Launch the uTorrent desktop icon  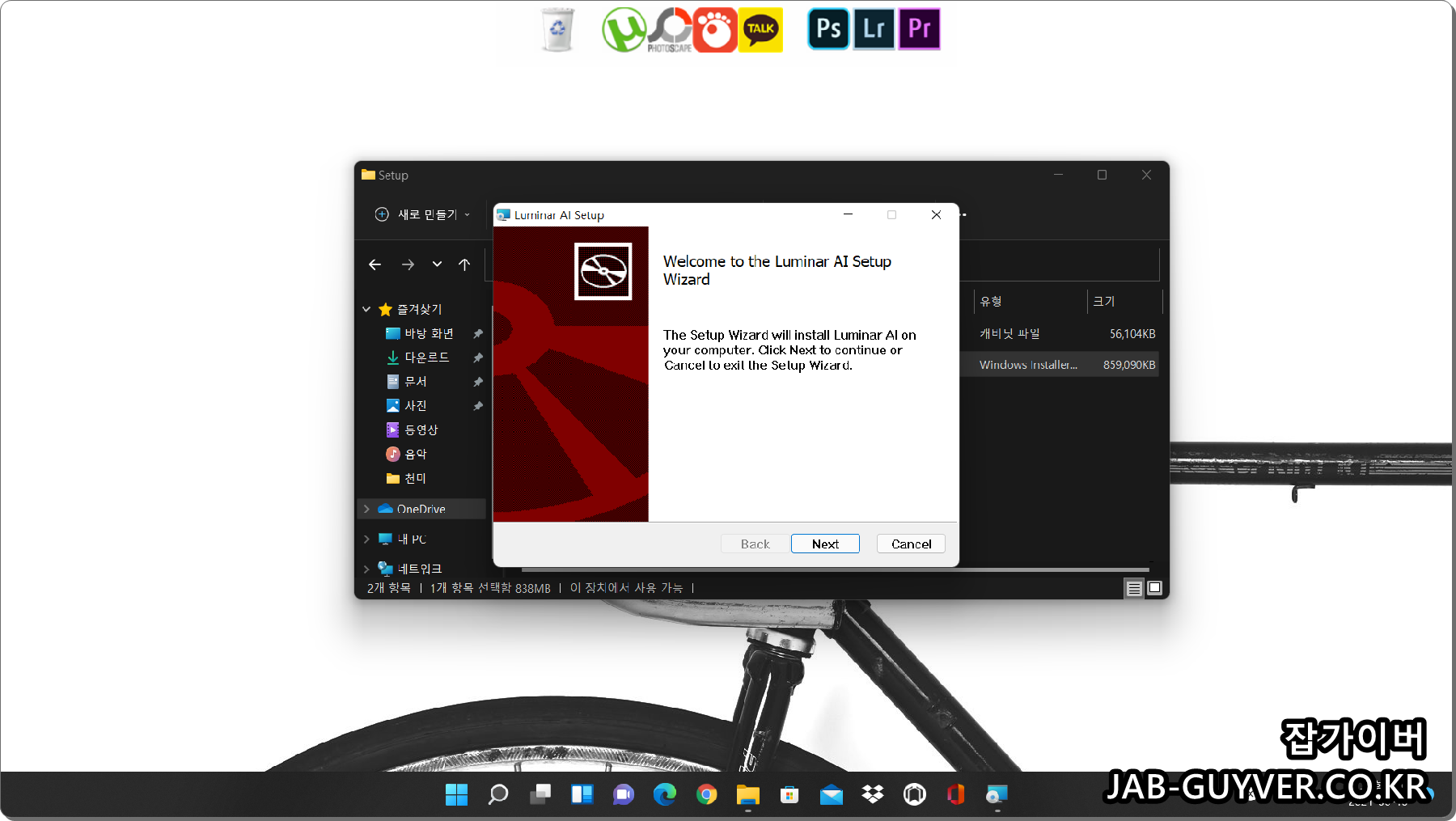(624, 30)
